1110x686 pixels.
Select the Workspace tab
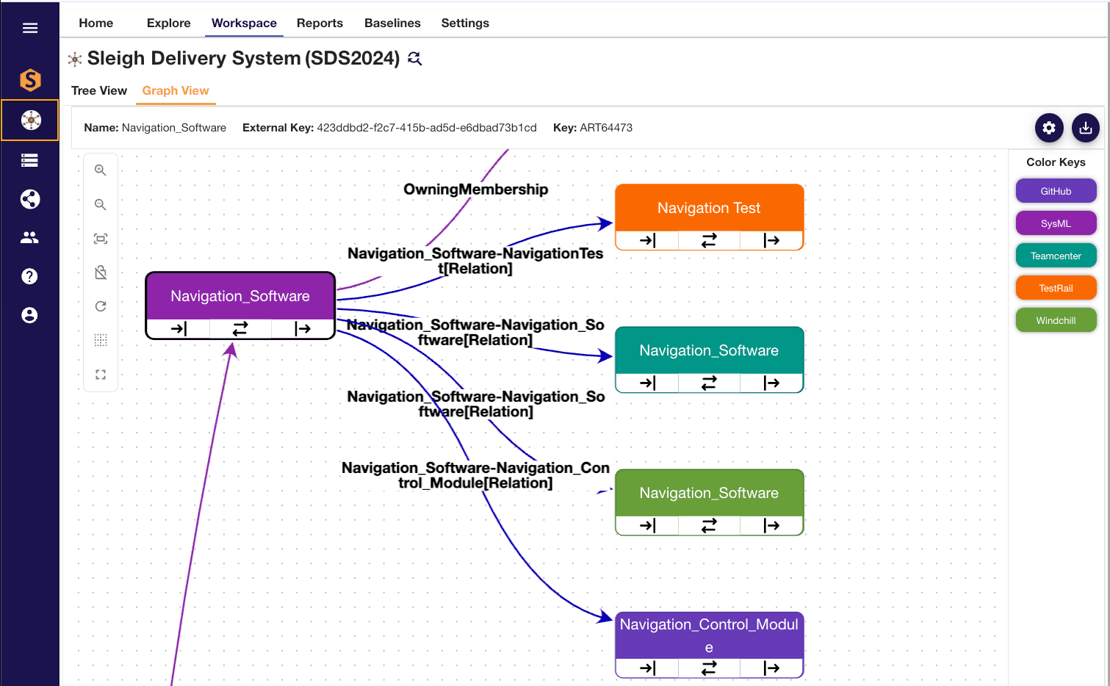(244, 23)
